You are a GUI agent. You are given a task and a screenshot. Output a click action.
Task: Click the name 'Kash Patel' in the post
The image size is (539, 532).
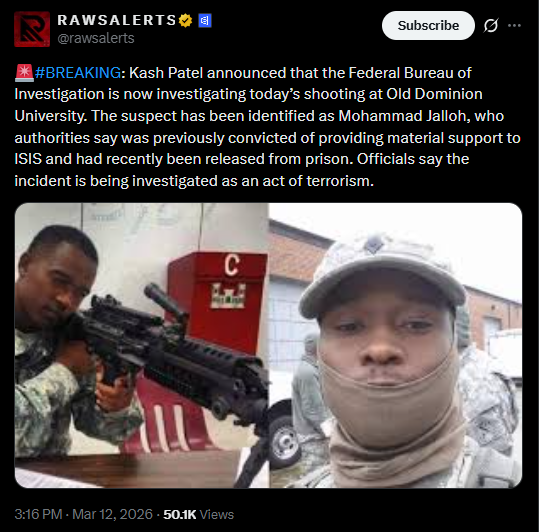tap(166, 73)
